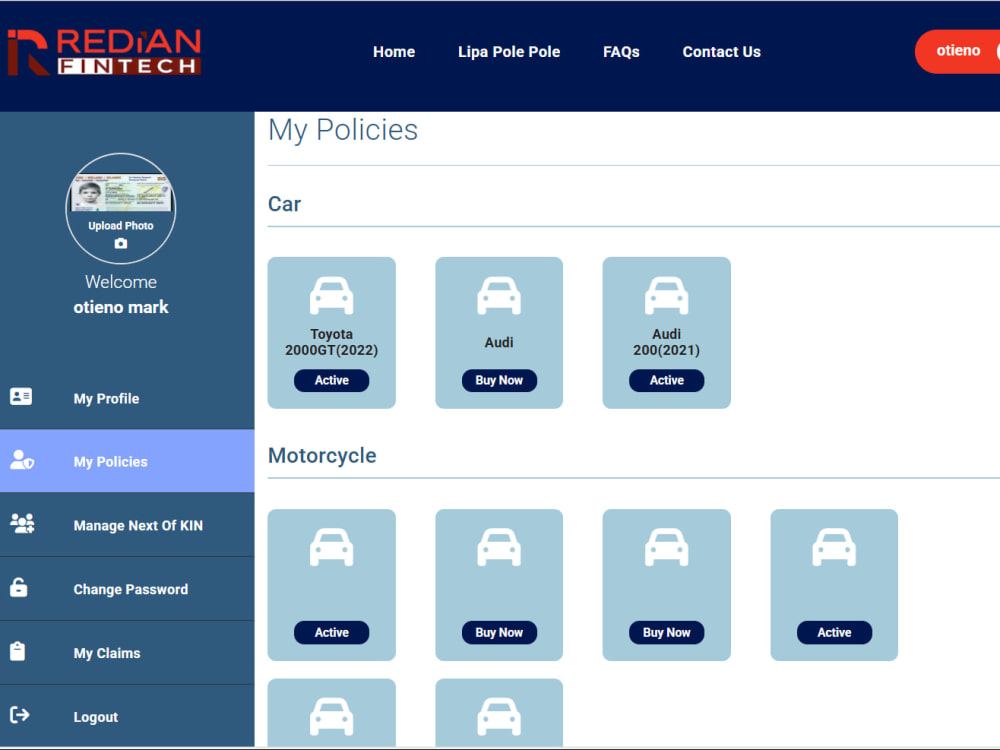Click car icon on Toyota 2000GT card
Screen dimensions: 1000x750
pos(332,295)
